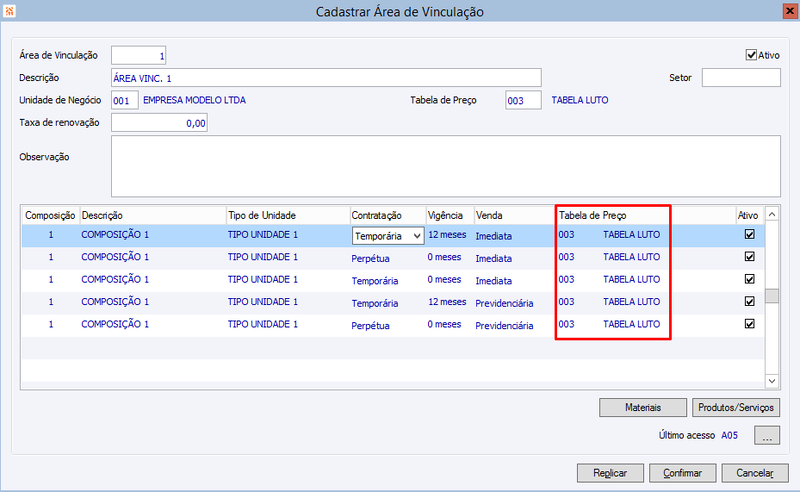800x492 pixels.
Task: Open the Materiais button
Action: pyautogui.click(x=643, y=407)
